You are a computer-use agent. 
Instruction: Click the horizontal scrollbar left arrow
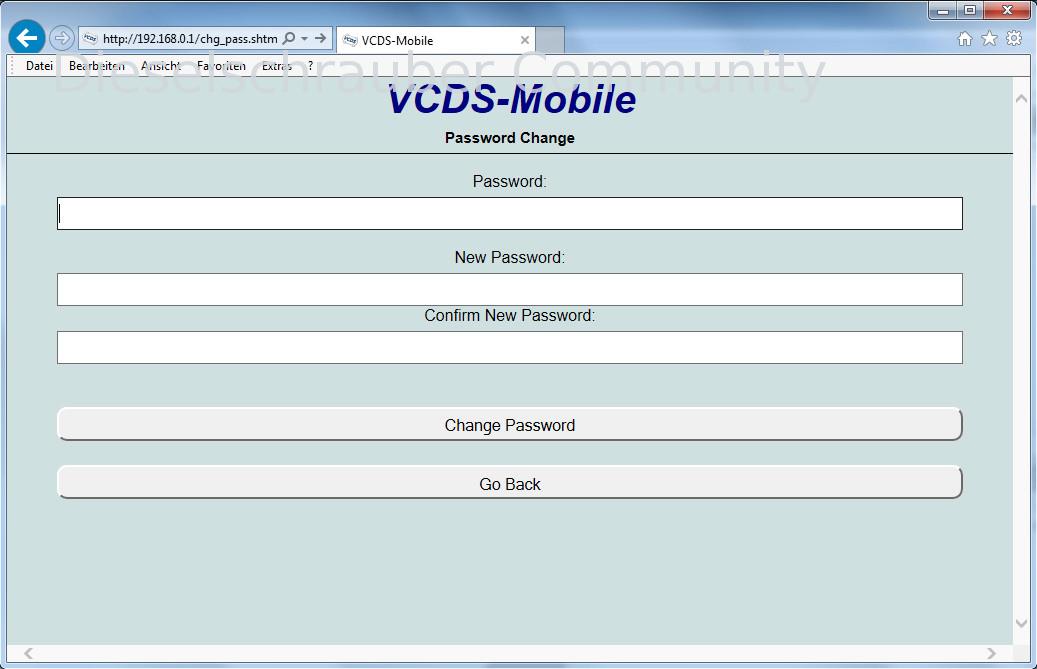(x=28, y=653)
